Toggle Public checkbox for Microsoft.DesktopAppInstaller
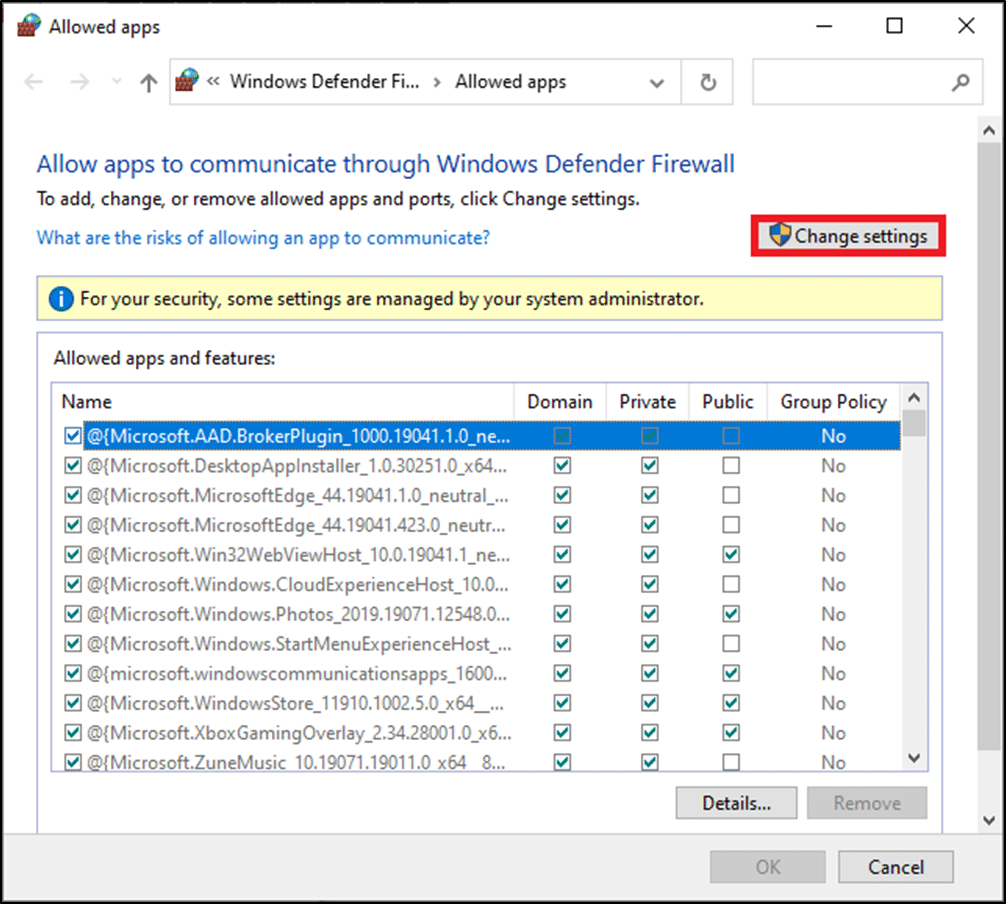The image size is (1006, 904). (x=731, y=466)
